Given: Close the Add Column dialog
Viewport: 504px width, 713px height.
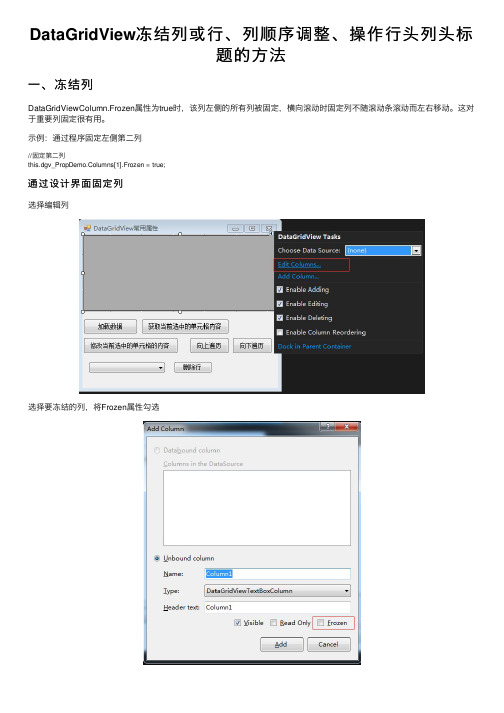Looking at the screenshot, I should click(347, 427).
